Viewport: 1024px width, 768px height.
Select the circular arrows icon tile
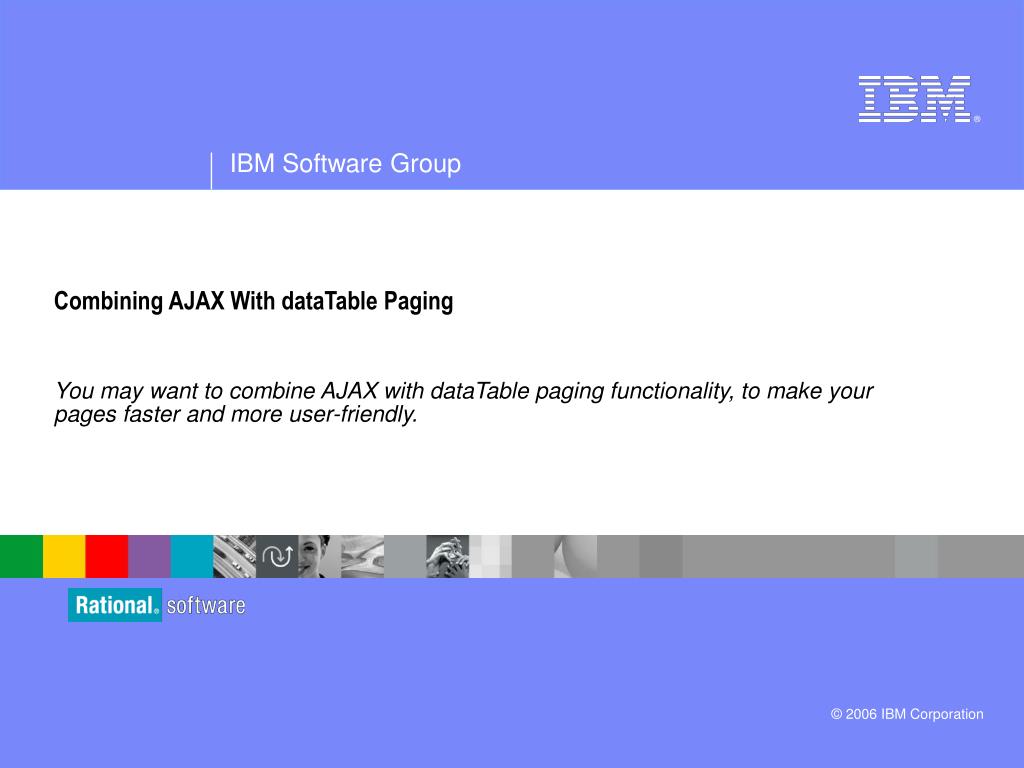click(x=277, y=556)
